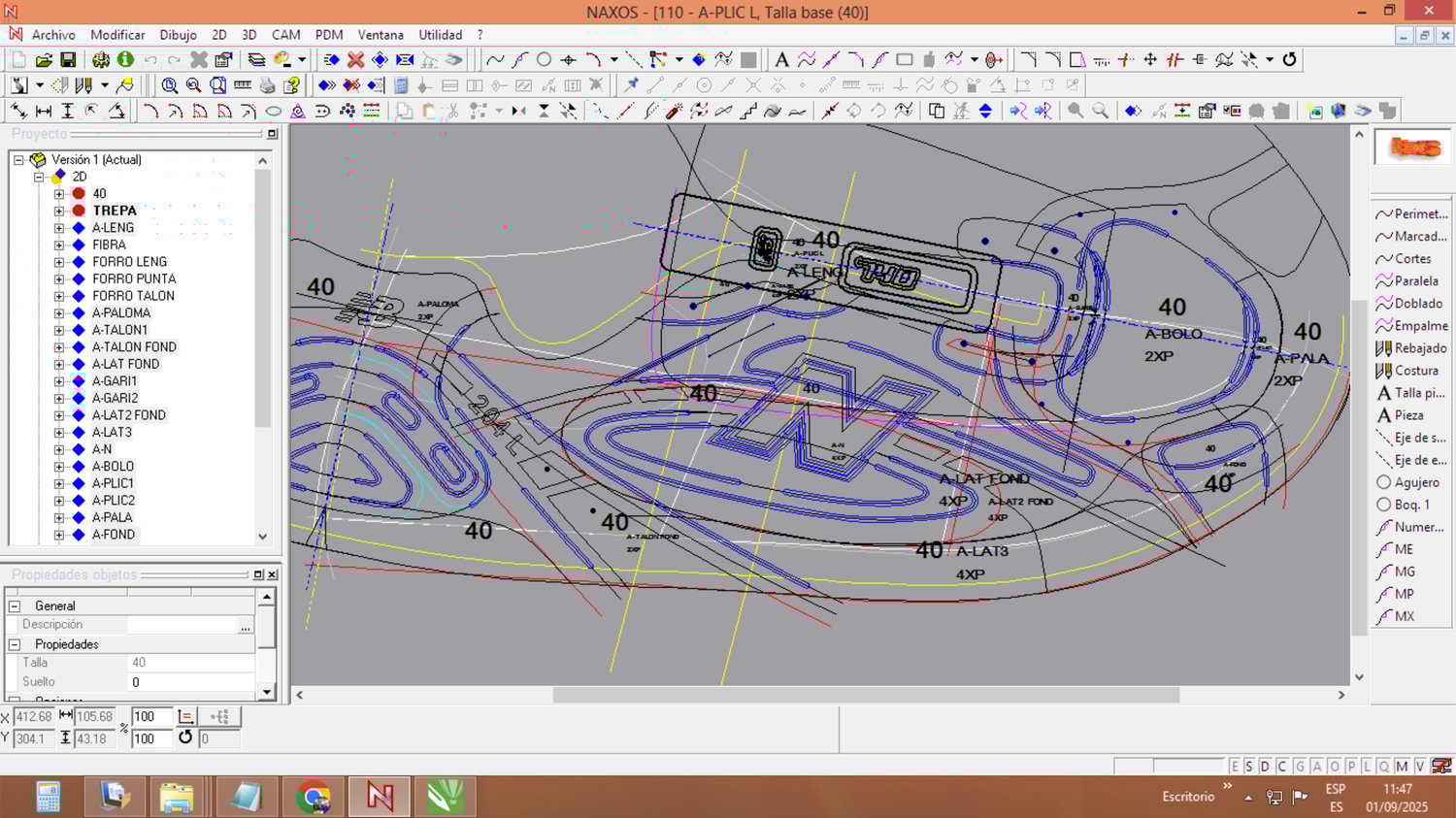Toggle the 'S' status bar indicator
Screen dimensions: 1456x818
(x=1249, y=767)
